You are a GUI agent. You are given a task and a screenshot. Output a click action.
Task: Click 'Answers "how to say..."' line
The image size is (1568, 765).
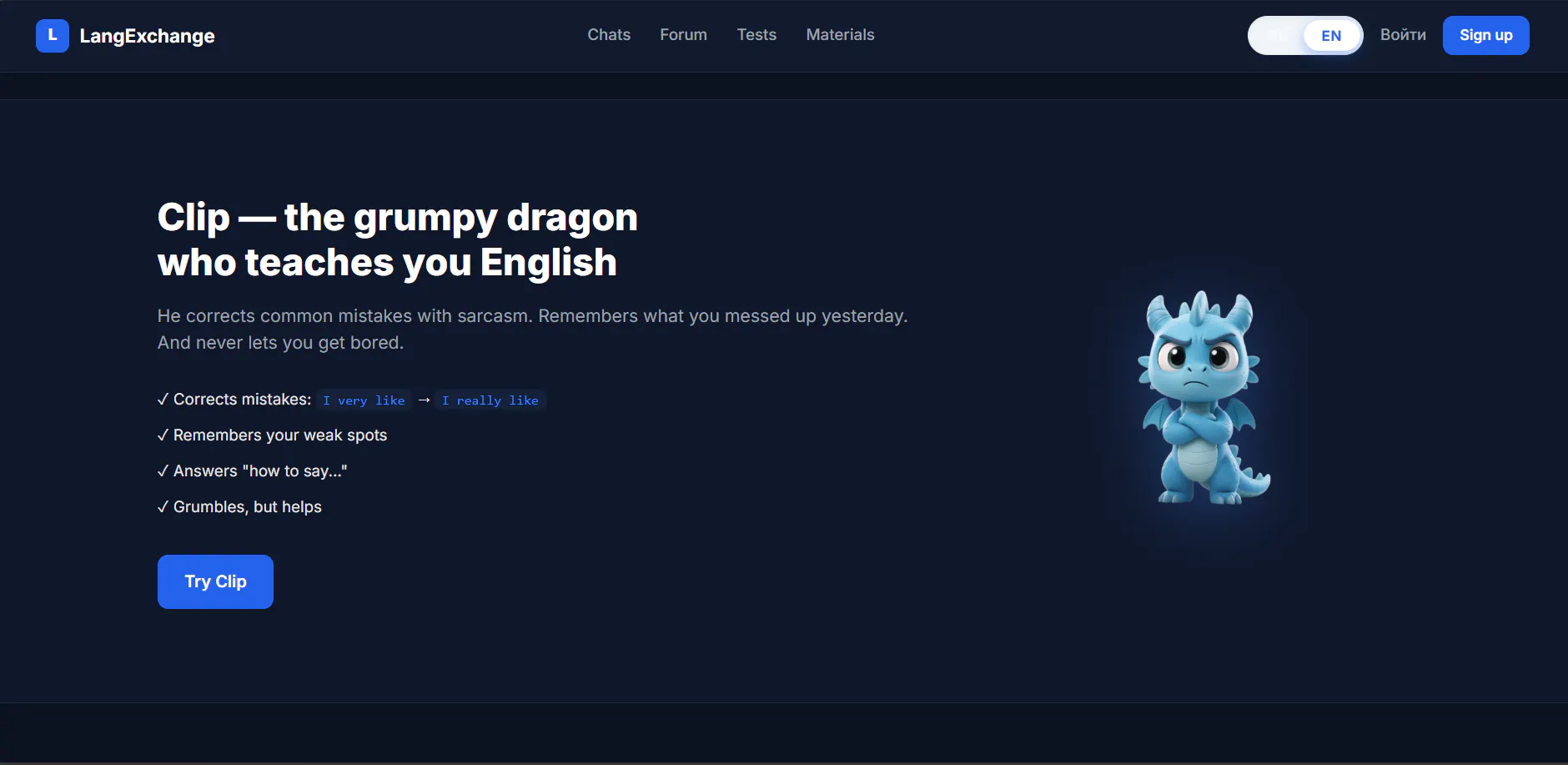(252, 471)
